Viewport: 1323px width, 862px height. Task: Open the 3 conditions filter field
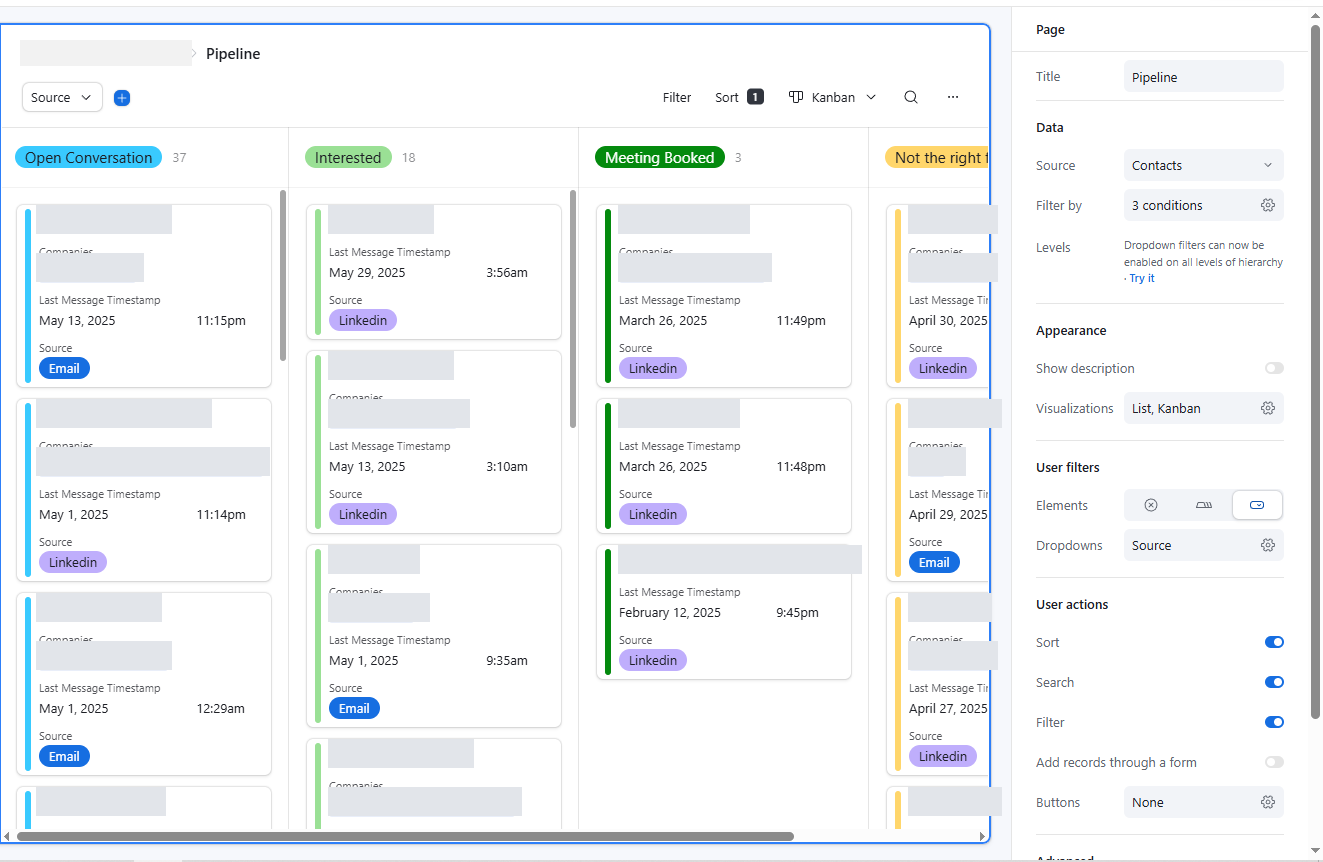click(1204, 205)
